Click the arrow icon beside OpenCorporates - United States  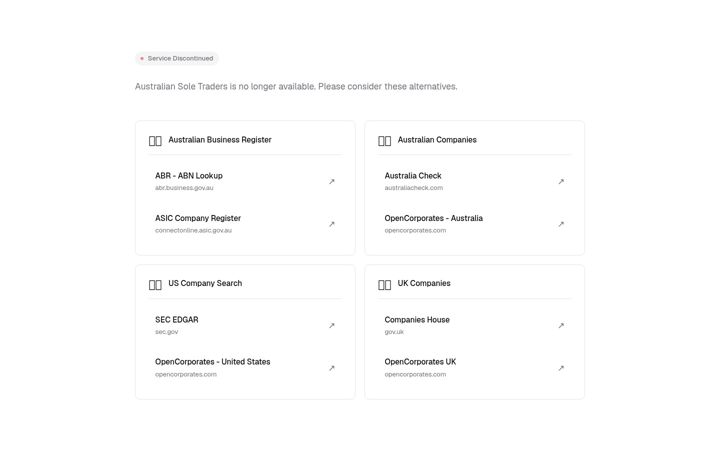tap(332, 368)
